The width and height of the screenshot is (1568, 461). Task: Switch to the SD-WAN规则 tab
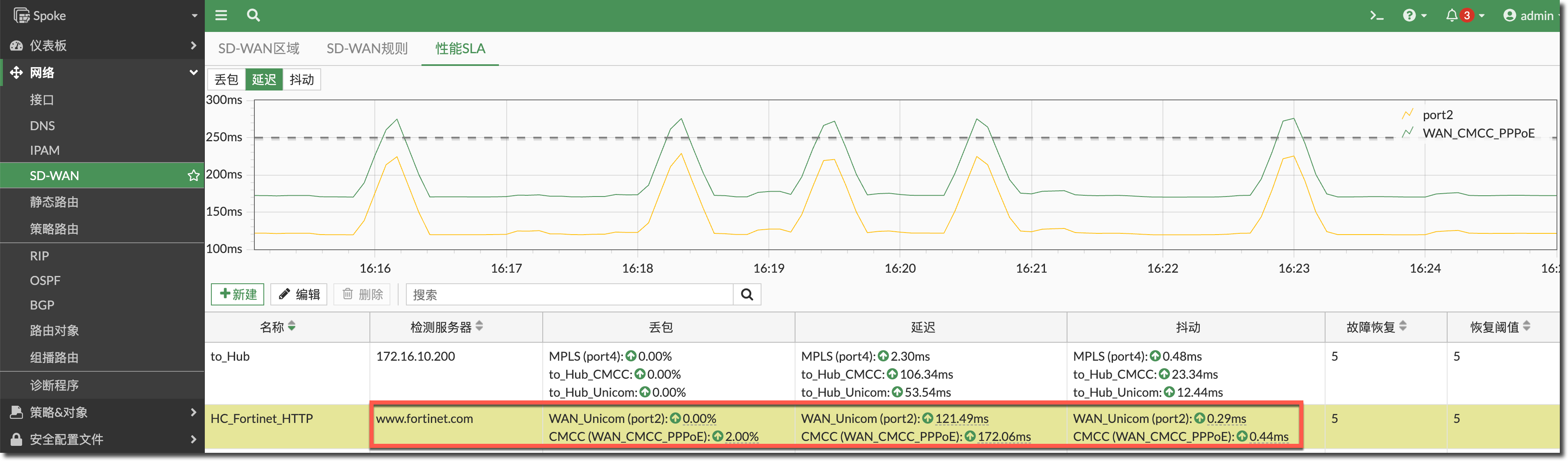click(367, 49)
